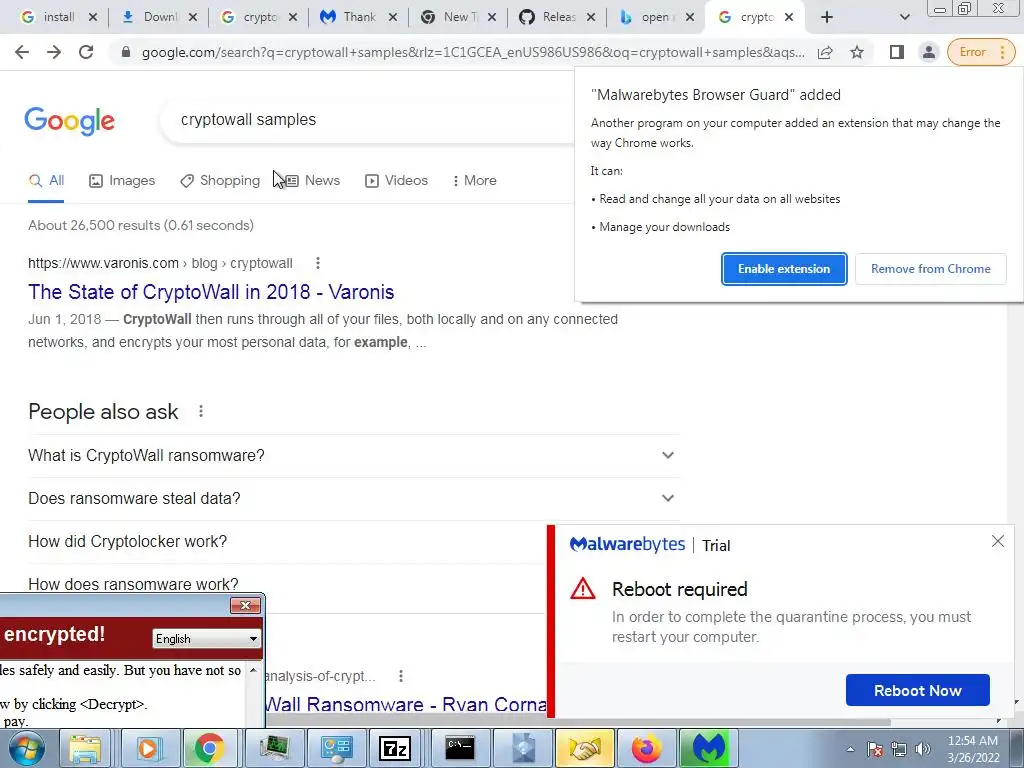The height and width of the screenshot is (768, 1024).
Task: Click the Google logo
Action: [x=69, y=121]
